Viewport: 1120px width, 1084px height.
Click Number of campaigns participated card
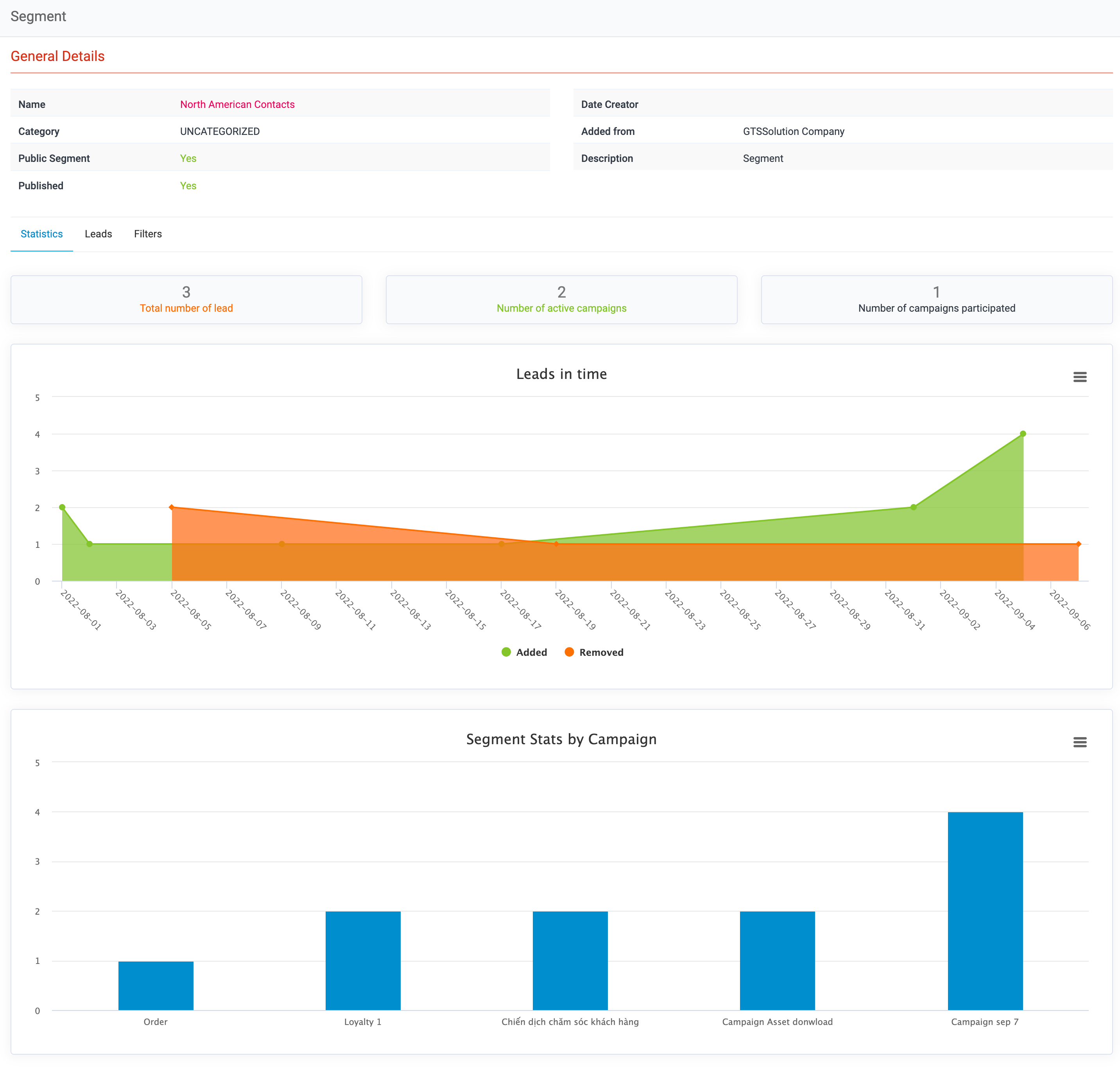[936, 300]
